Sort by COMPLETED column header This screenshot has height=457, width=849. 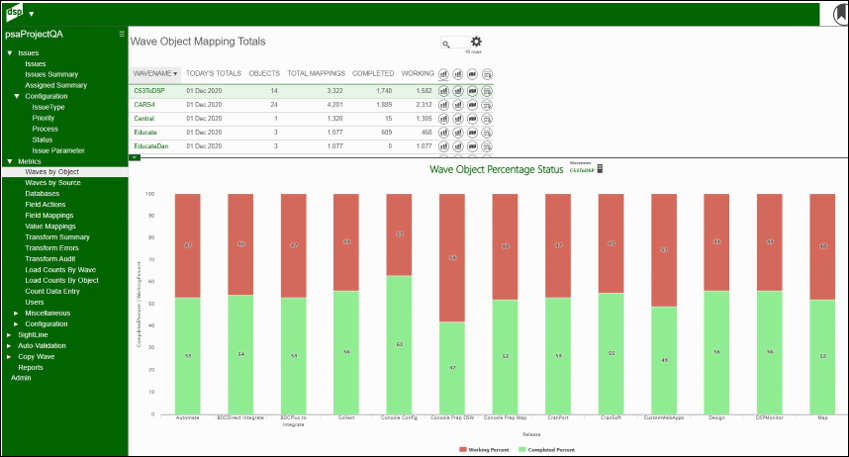373,73
